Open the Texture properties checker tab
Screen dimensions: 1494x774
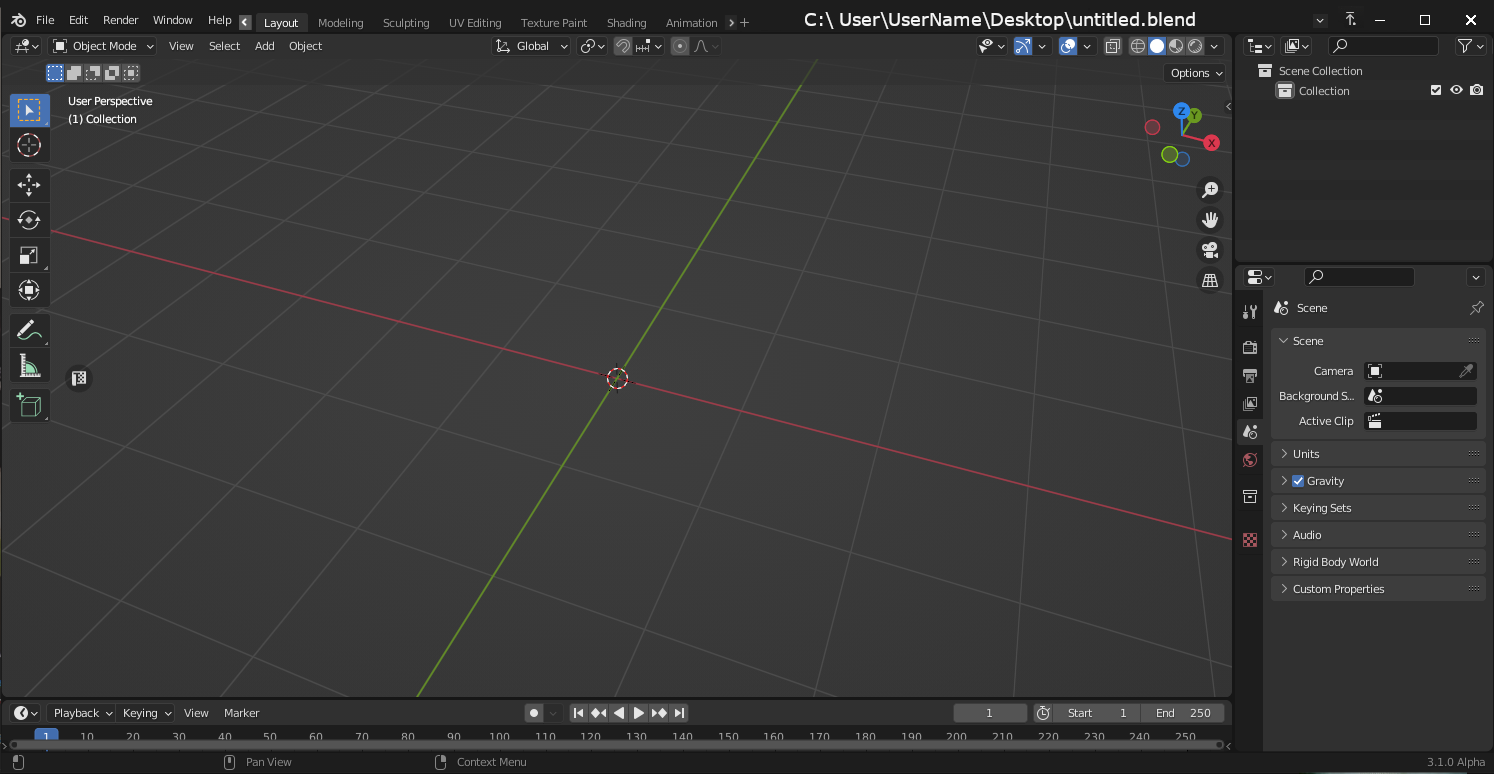(x=1250, y=540)
